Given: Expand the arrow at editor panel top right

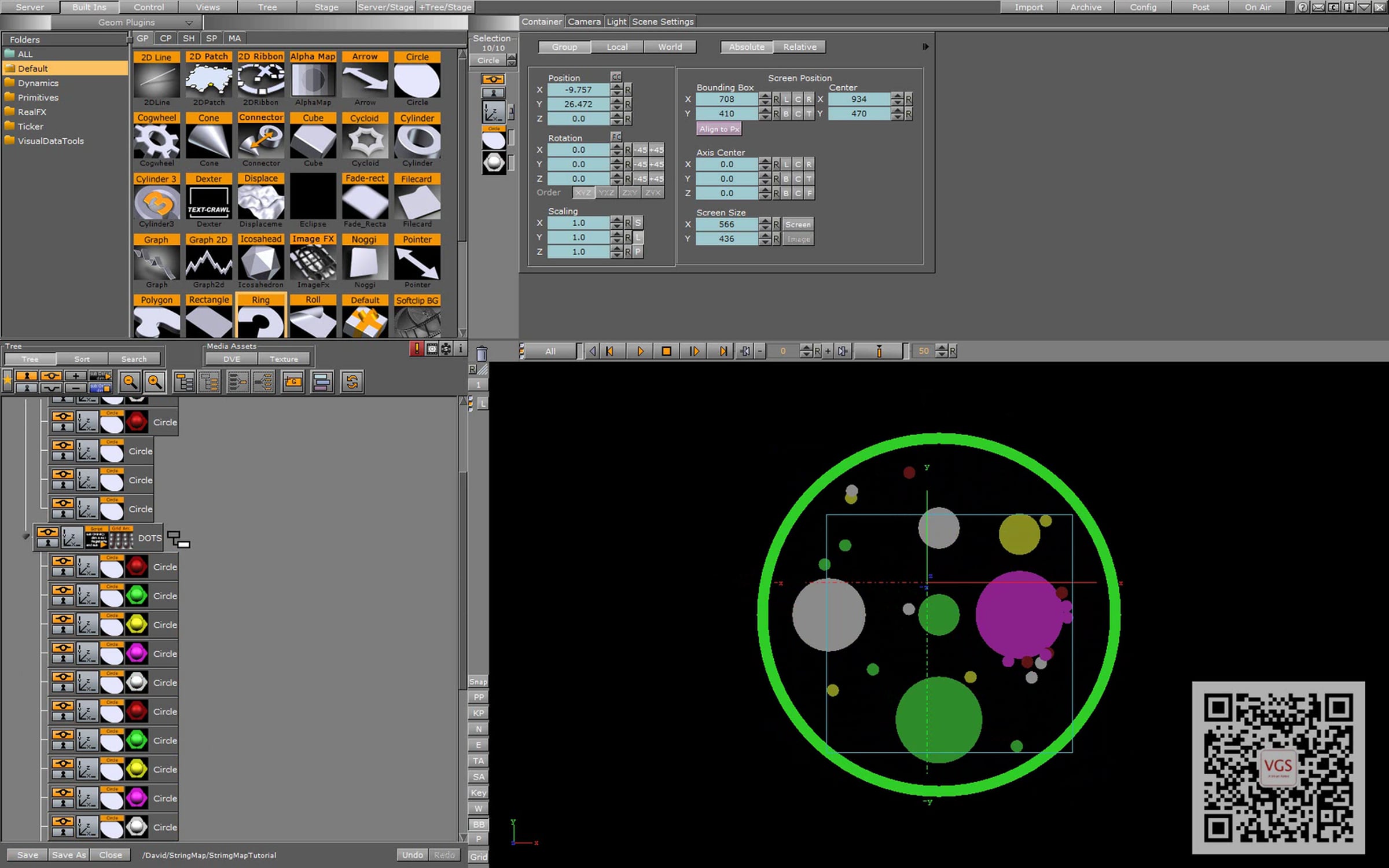Looking at the screenshot, I should click(925, 47).
